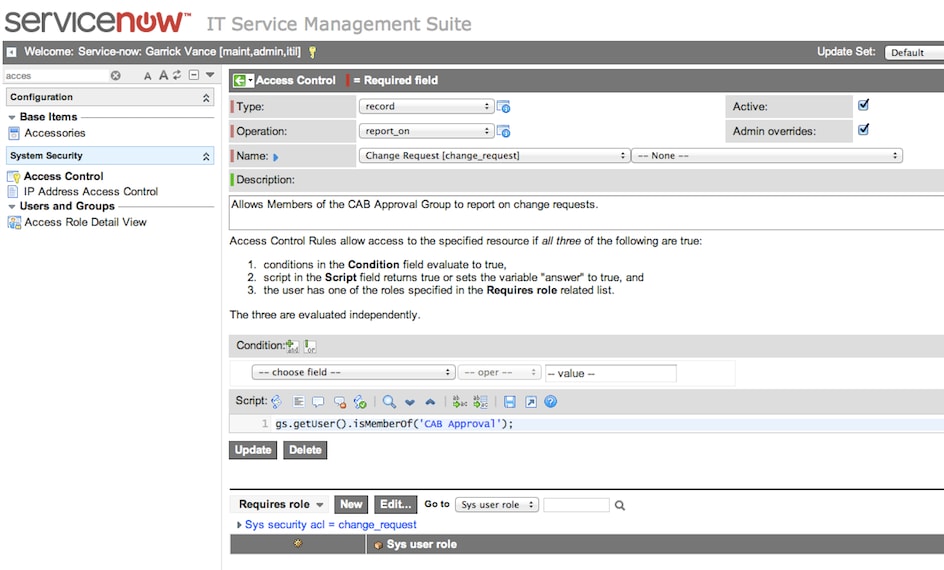The width and height of the screenshot is (944, 570).
Task: Click the blue arrow beside Name label
Action: [x=276, y=157]
